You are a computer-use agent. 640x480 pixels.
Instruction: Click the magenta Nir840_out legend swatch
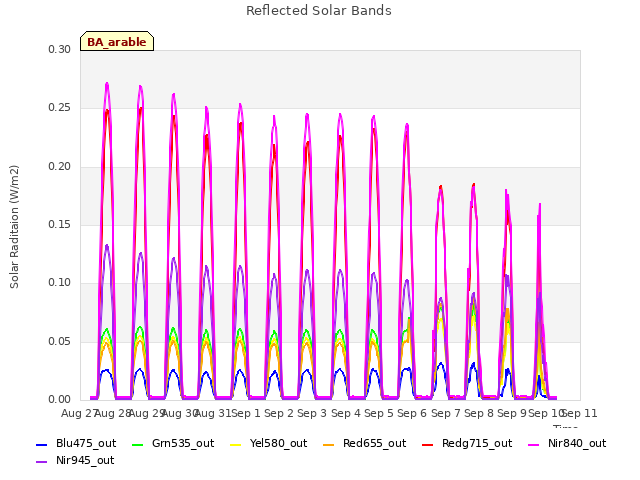534,444
